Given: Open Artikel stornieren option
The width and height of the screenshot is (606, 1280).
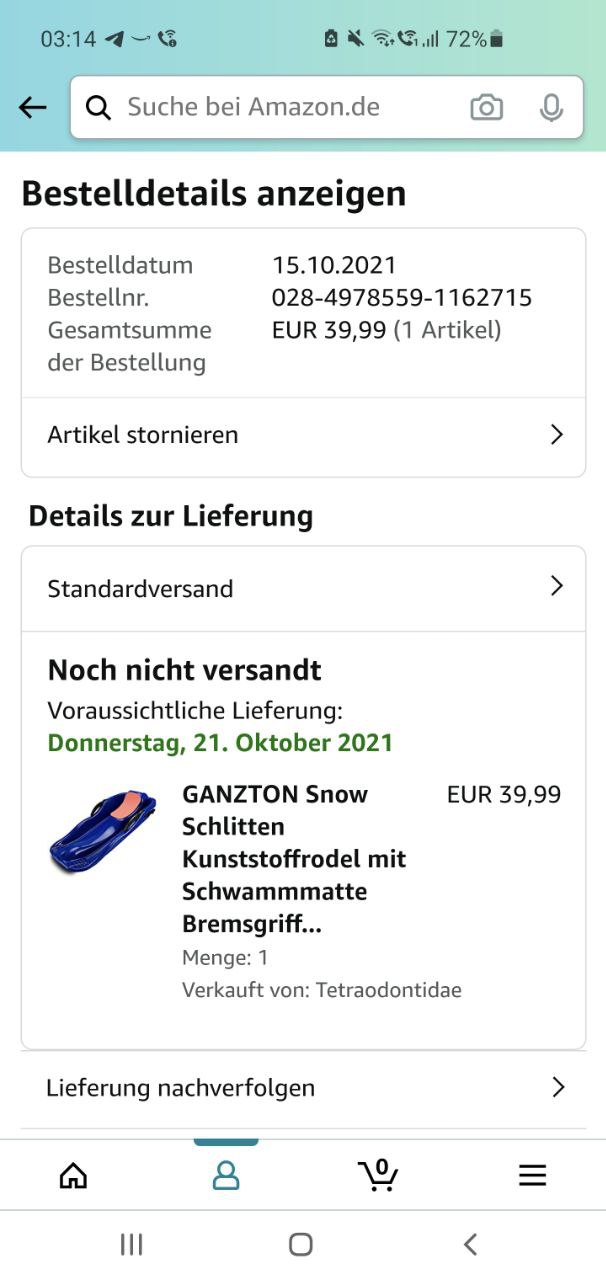Looking at the screenshot, I should pyautogui.click(x=143, y=435).
